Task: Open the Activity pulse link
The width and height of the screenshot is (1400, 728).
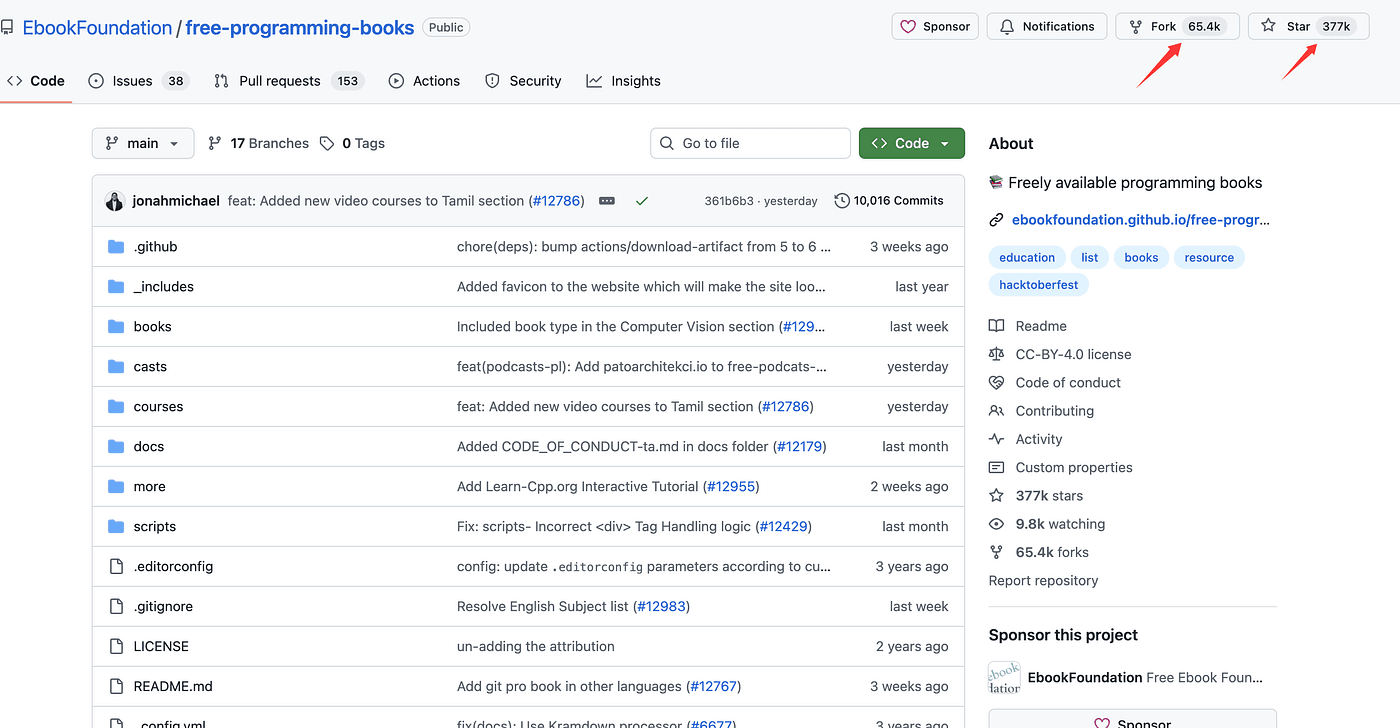Action: (1038, 439)
